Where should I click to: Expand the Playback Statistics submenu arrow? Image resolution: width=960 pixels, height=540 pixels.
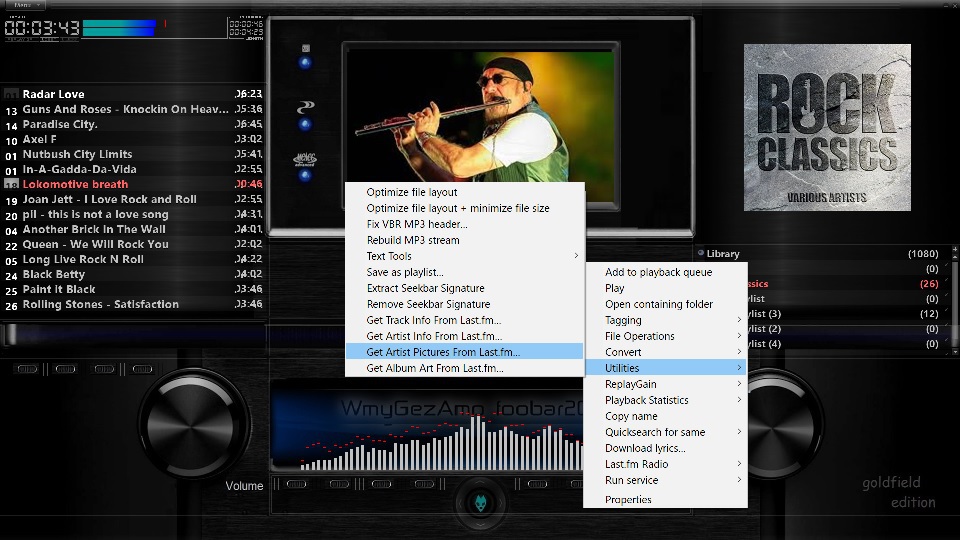(739, 400)
